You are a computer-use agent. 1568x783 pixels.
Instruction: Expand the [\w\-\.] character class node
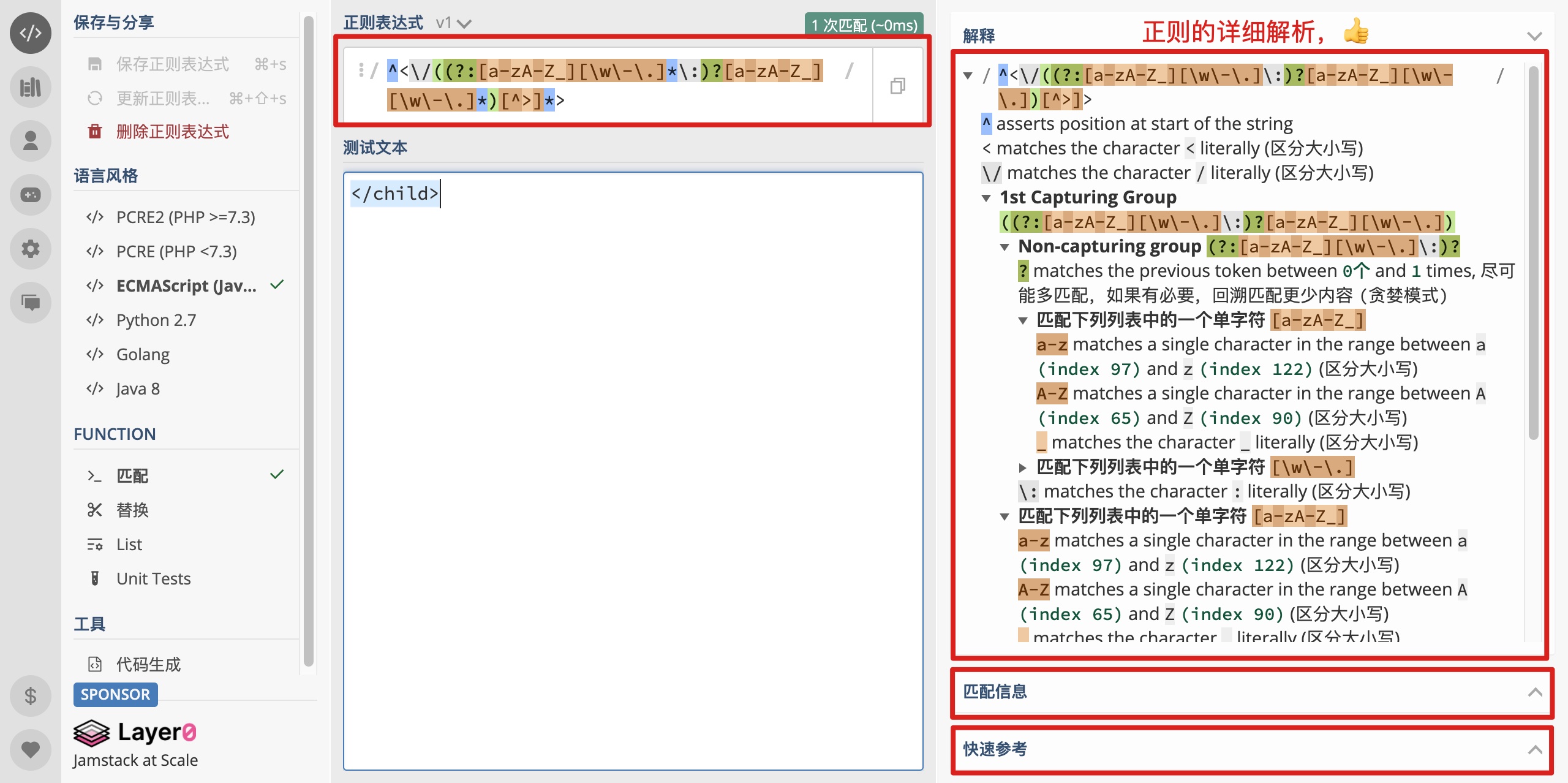coord(1022,467)
